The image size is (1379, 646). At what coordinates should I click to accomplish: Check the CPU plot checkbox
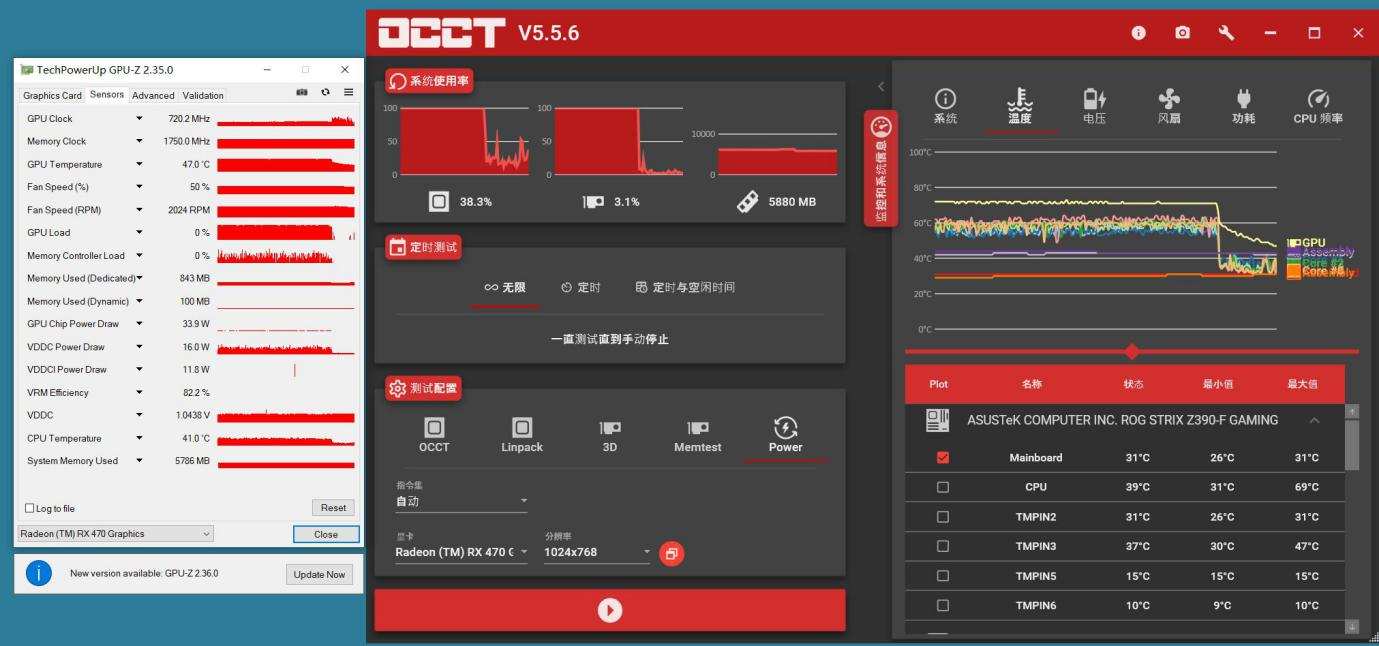pyautogui.click(x=942, y=487)
